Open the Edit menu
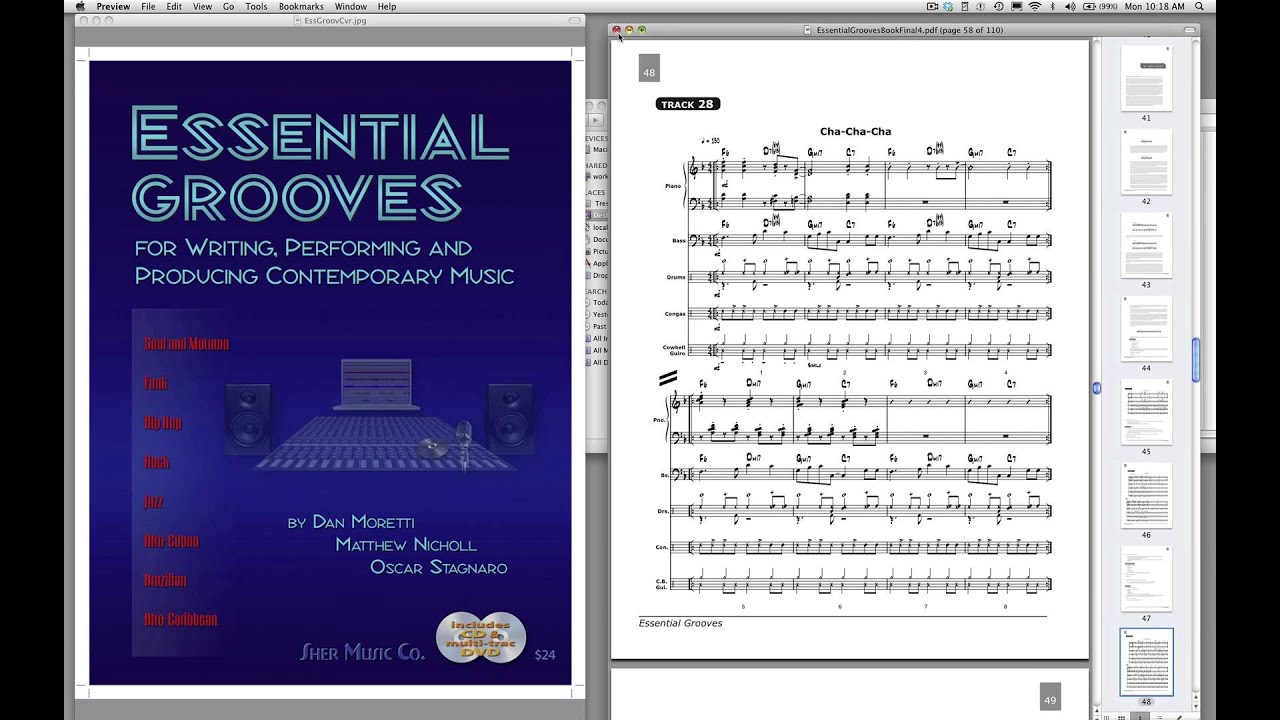Screen dimensions: 1280x720 coord(174,6)
